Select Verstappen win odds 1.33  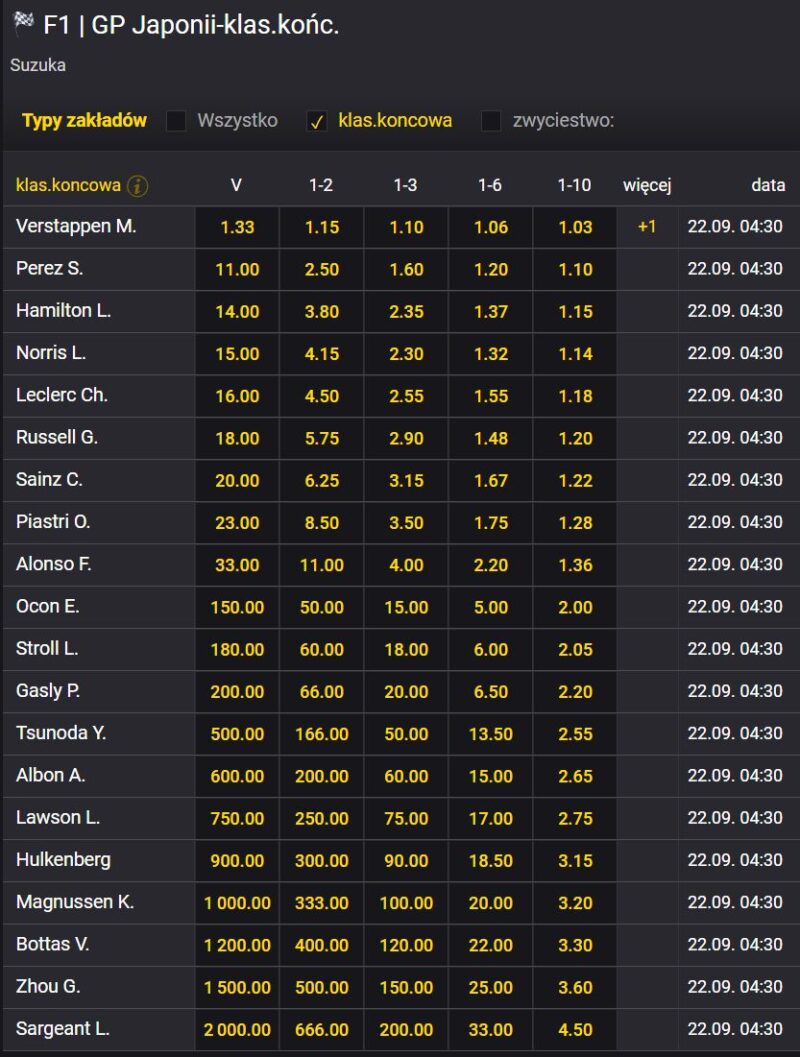237,227
